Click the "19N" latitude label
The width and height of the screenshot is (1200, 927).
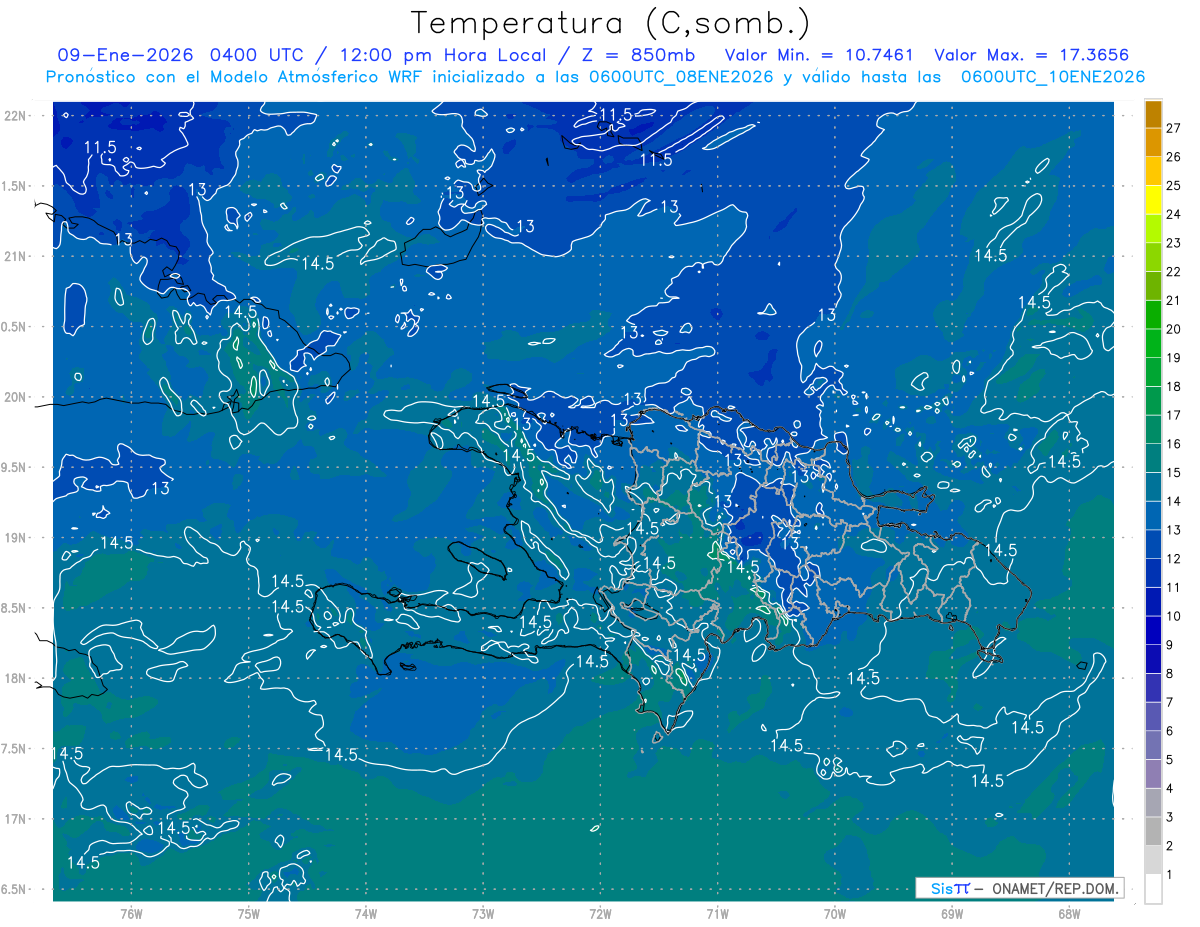point(15,538)
